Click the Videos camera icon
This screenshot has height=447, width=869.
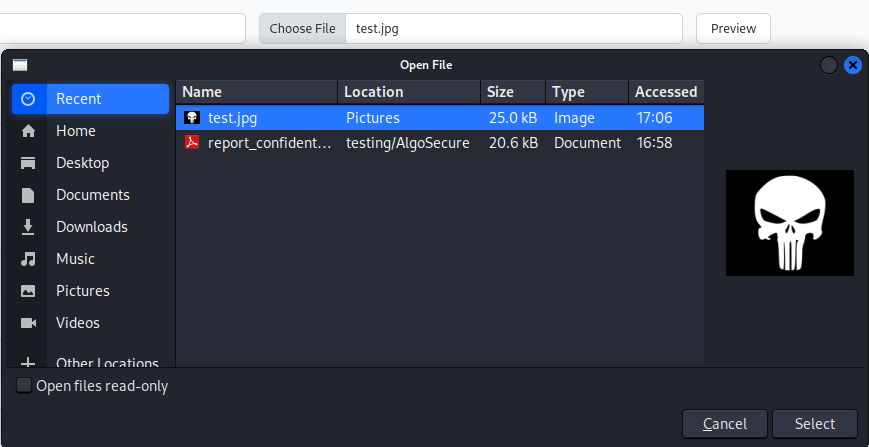tap(28, 323)
